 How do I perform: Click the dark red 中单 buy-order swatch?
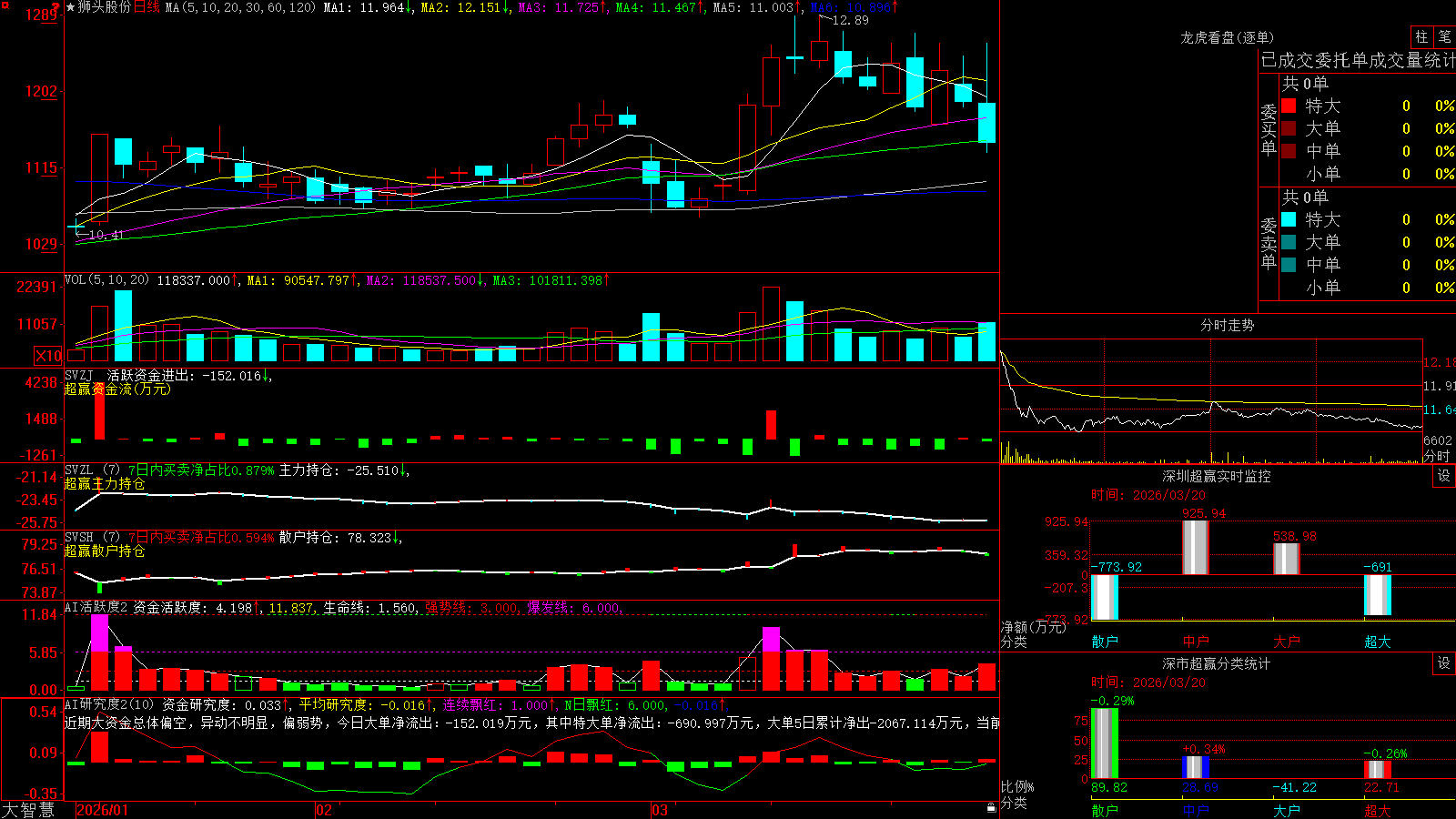point(1289,151)
